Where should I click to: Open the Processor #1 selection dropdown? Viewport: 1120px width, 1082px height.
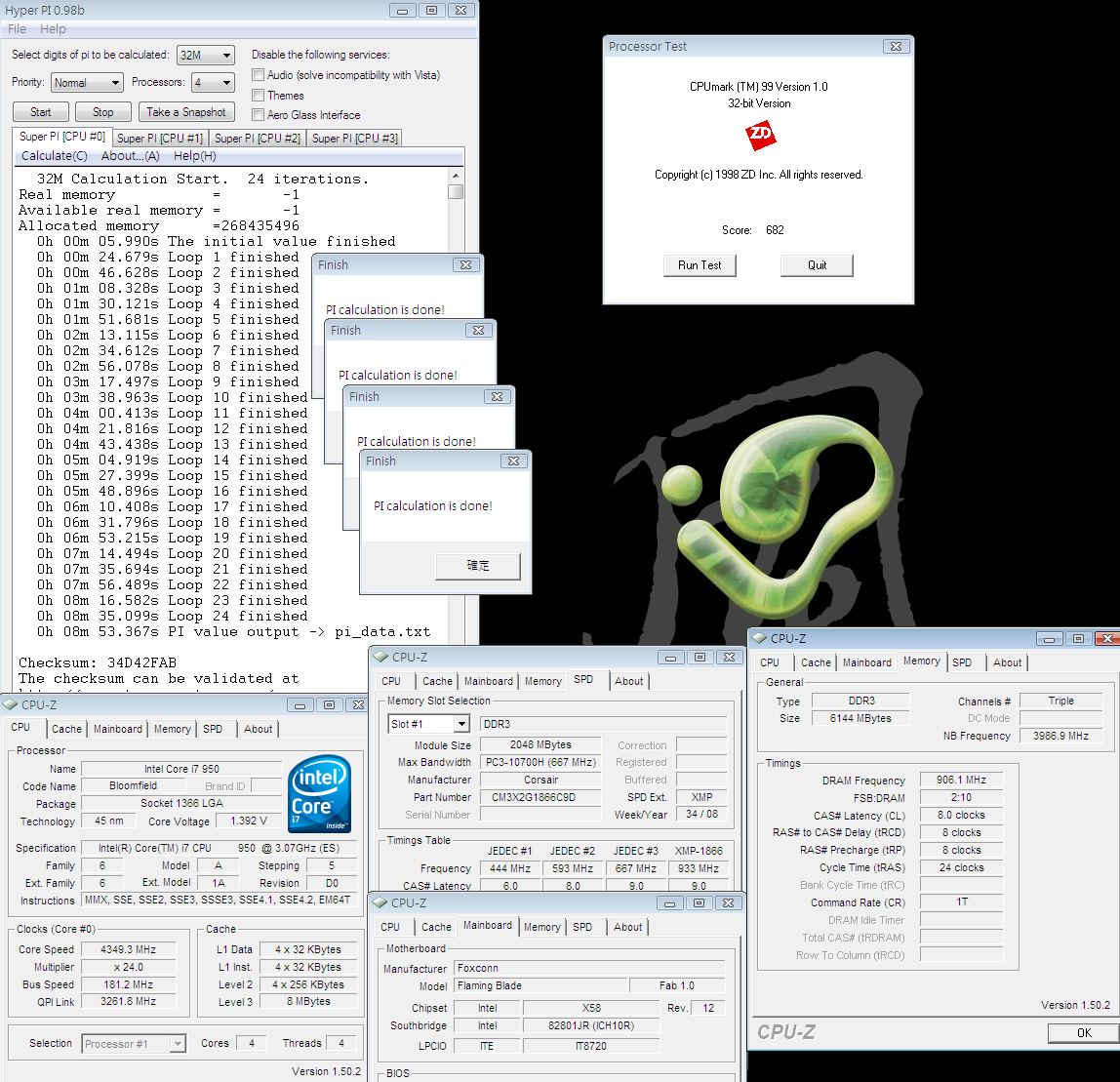coord(134,1044)
